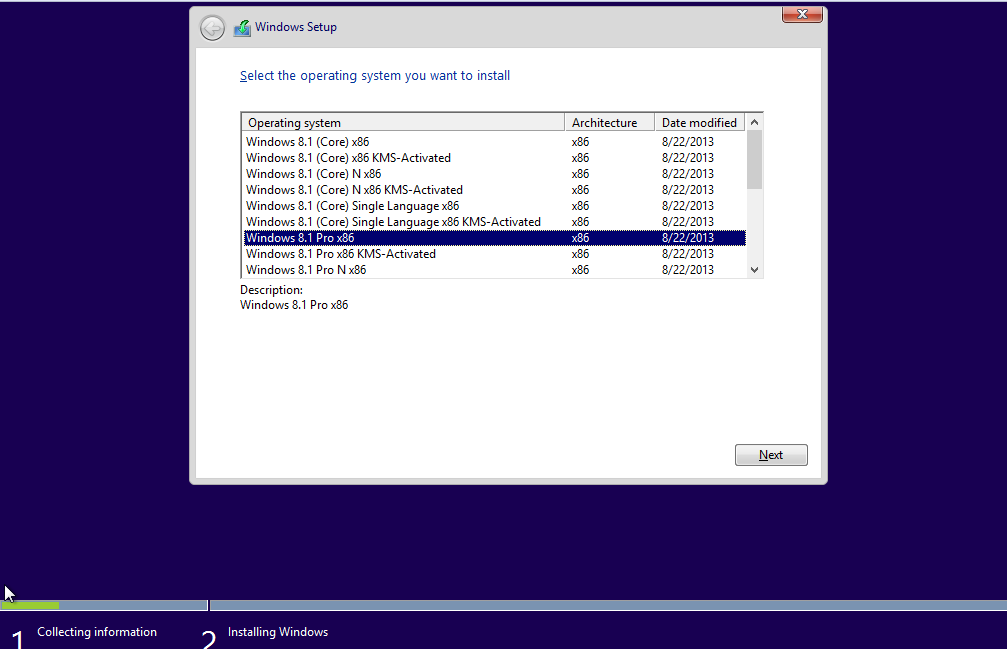
Task: Click the Windows Setup title icon
Action: tap(242, 28)
